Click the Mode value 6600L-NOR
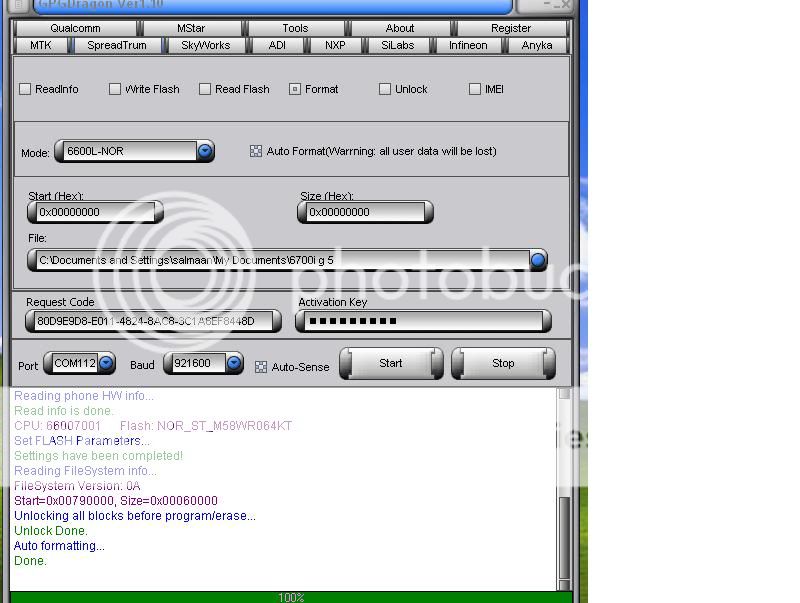The height and width of the screenshot is (603, 800). (95, 151)
